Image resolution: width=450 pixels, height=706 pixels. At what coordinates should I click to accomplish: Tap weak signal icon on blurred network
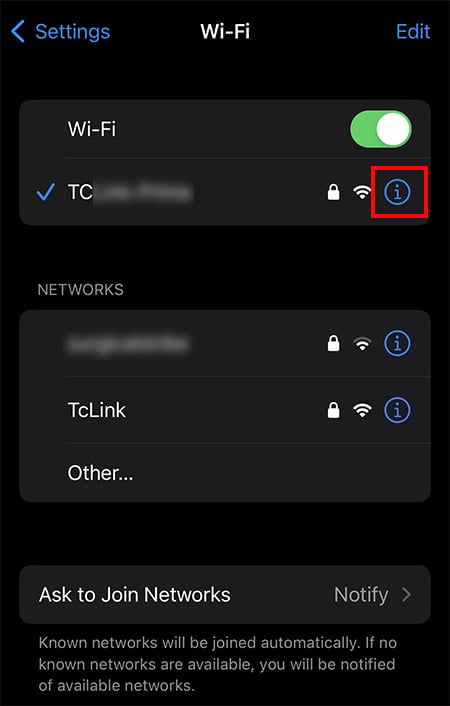[x=362, y=344]
